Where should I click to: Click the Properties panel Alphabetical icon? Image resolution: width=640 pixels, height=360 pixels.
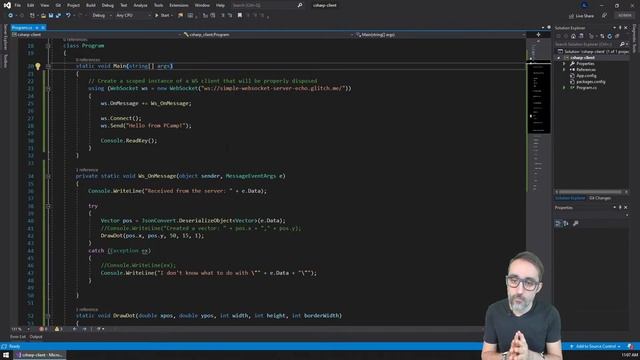point(566,224)
